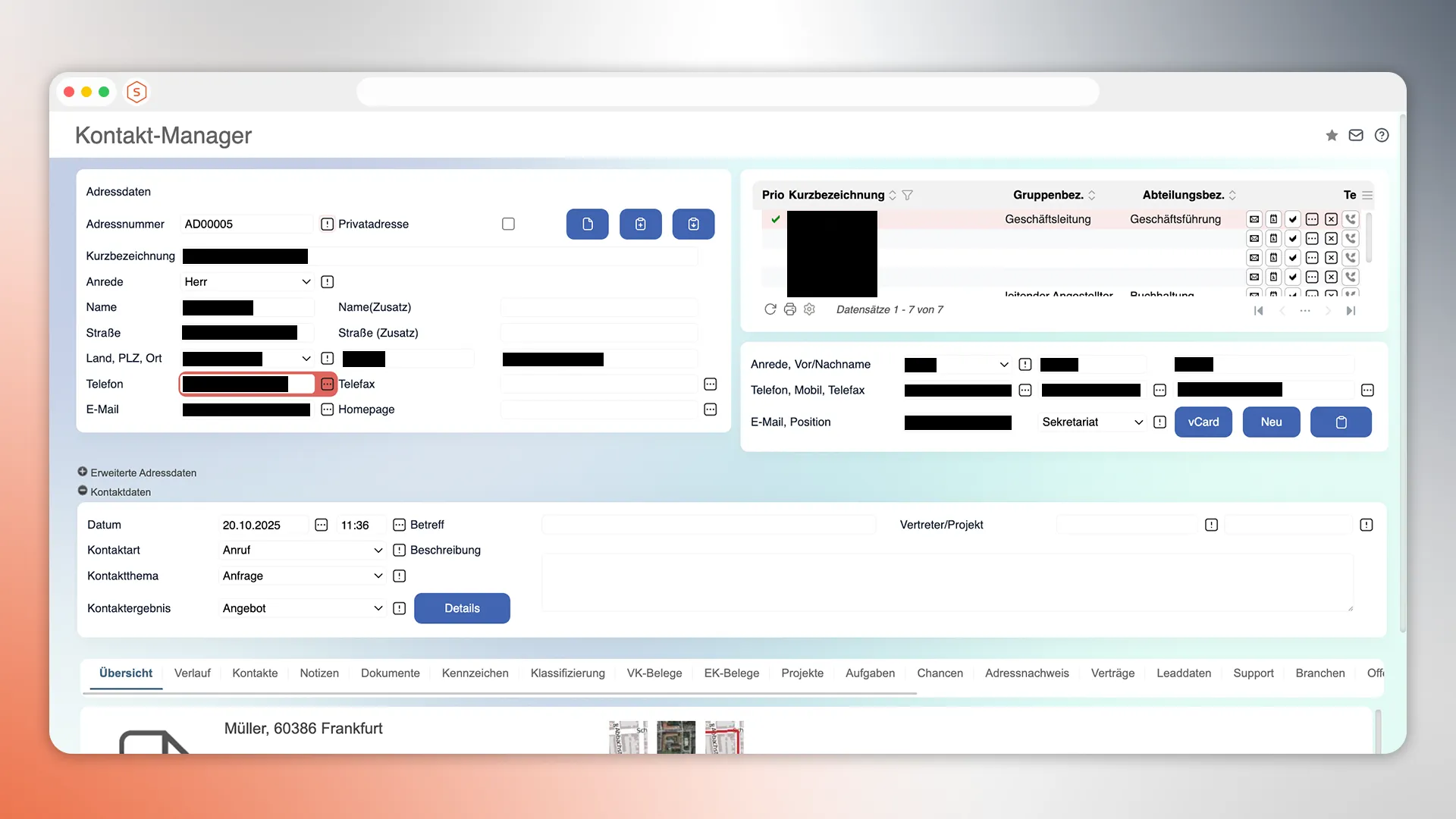This screenshot has width=1456, height=819.
Task: Enable the Privatadresse checkbox
Action: 509,224
